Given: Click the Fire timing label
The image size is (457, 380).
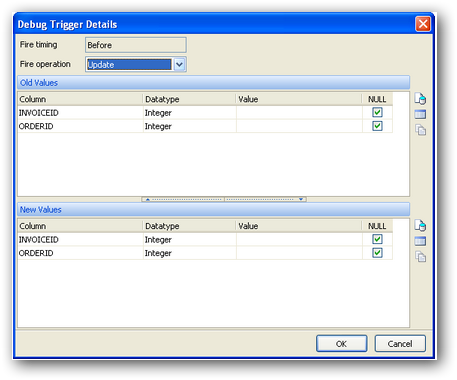Looking at the screenshot, I should 38,45.
